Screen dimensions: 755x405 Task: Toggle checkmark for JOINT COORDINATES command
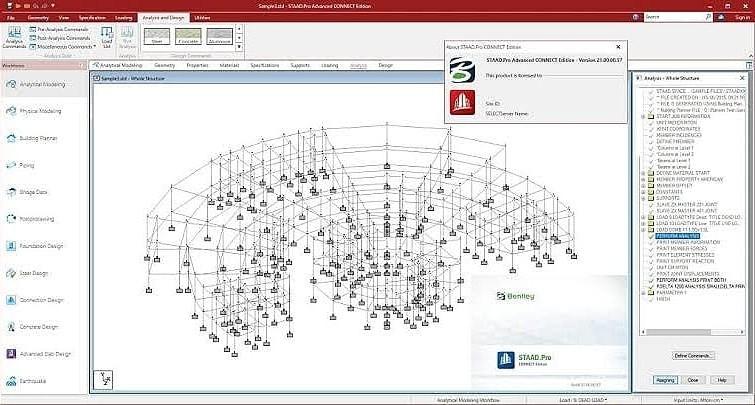[x=651, y=129]
